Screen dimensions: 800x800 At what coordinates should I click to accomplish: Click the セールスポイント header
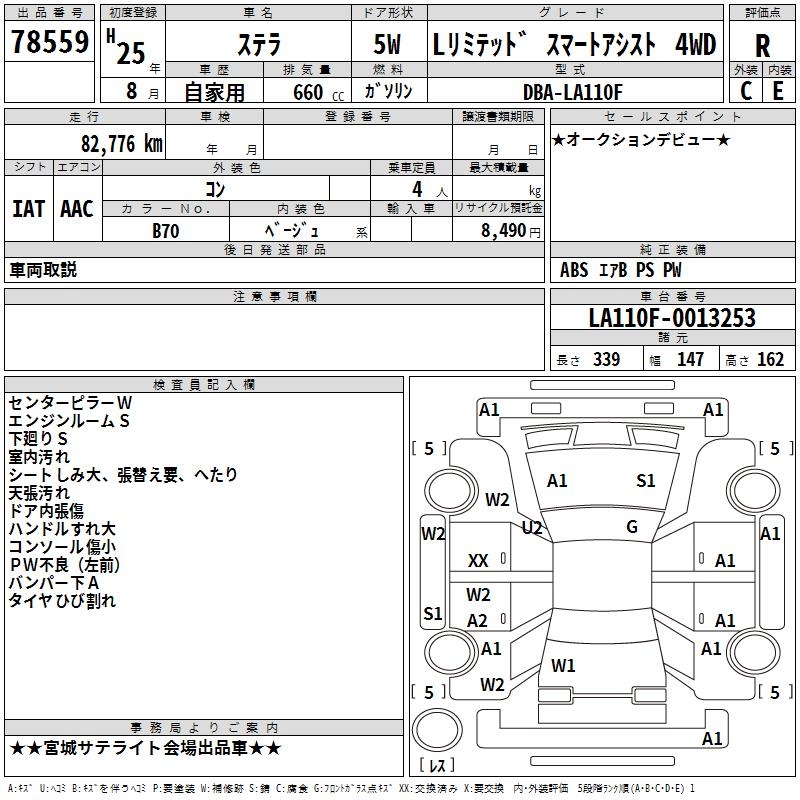(672, 116)
